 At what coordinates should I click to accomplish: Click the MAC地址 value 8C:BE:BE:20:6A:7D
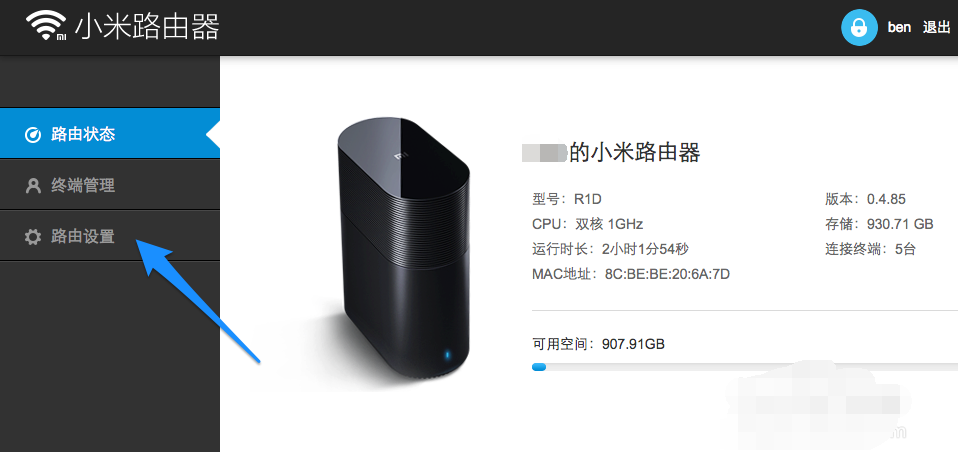pos(667,274)
